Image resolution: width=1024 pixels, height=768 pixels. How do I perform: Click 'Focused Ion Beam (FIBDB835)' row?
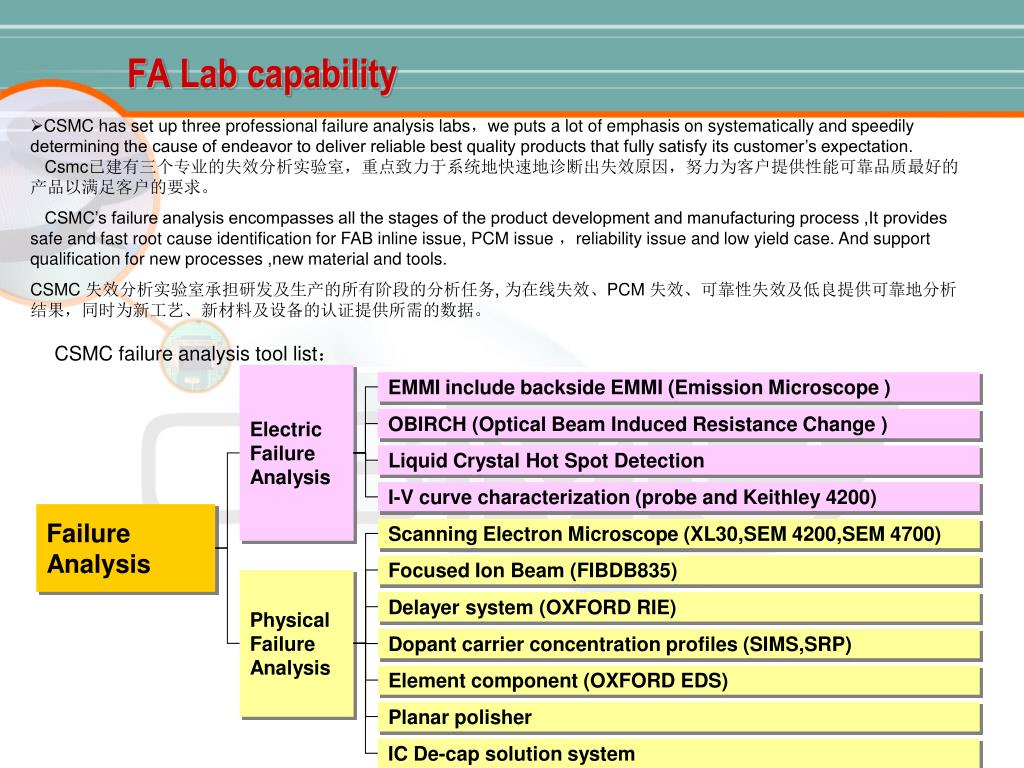[679, 571]
